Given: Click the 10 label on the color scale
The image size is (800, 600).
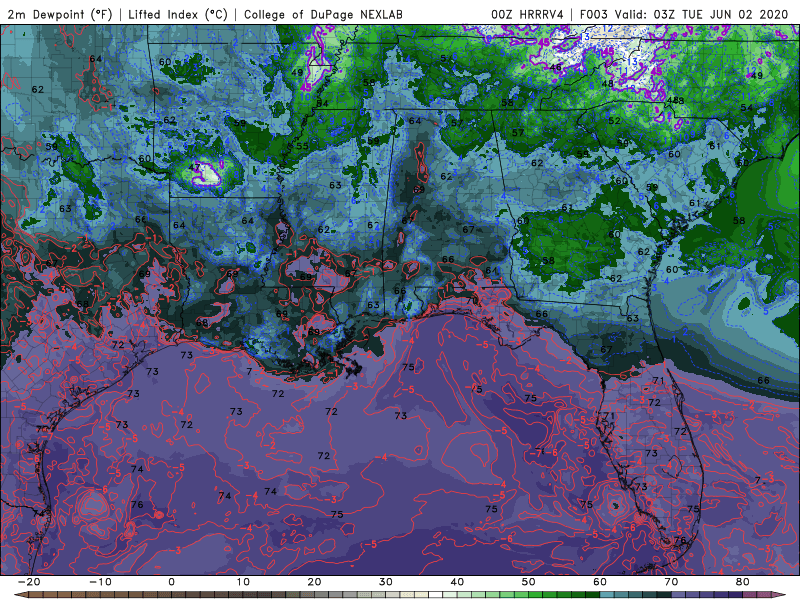Looking at the screenshot, I should click(x=243, y=582).
